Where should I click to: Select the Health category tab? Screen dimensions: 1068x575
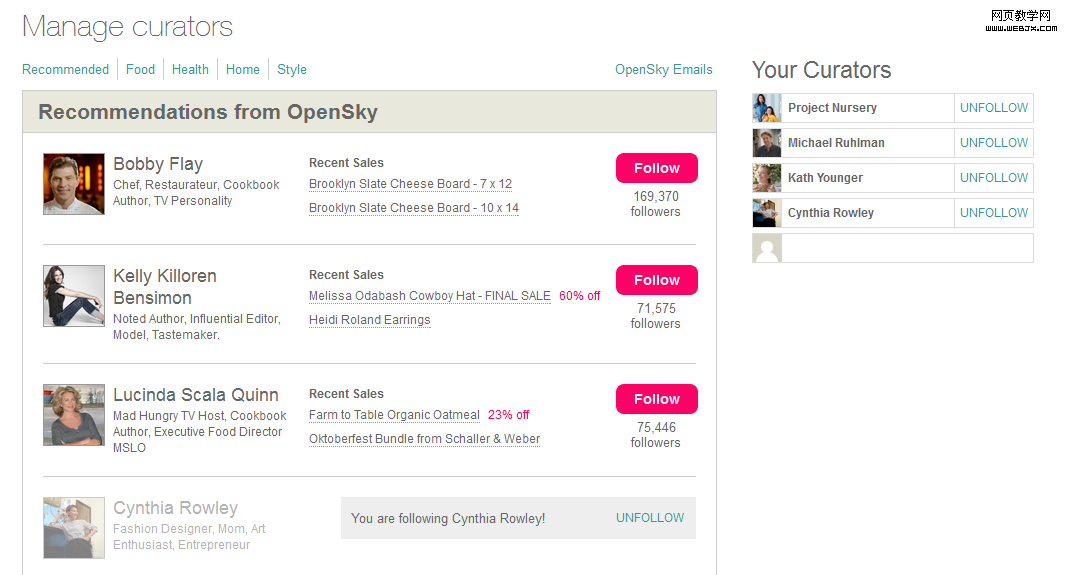[190, 69]
